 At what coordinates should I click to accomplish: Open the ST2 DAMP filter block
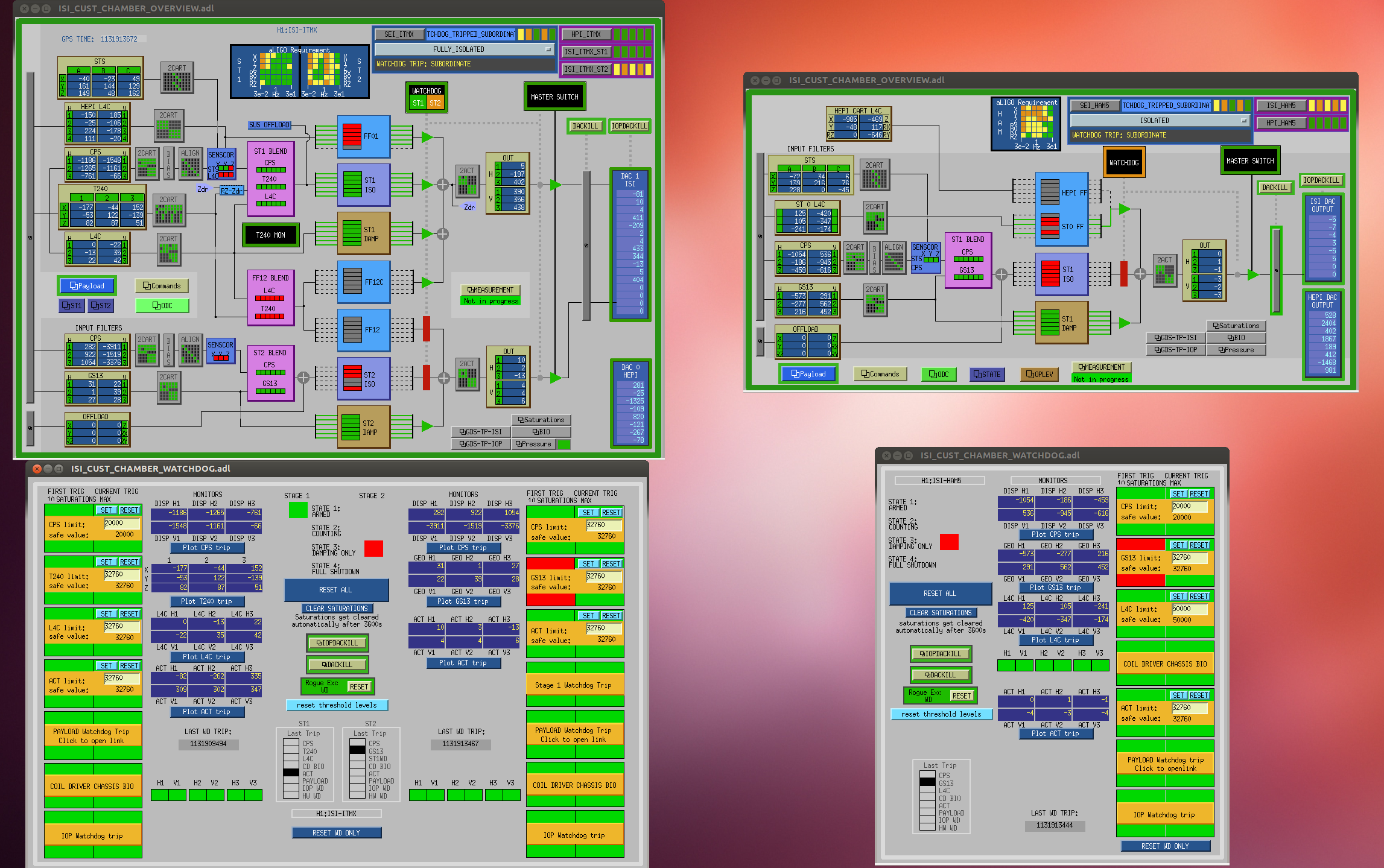363,427
